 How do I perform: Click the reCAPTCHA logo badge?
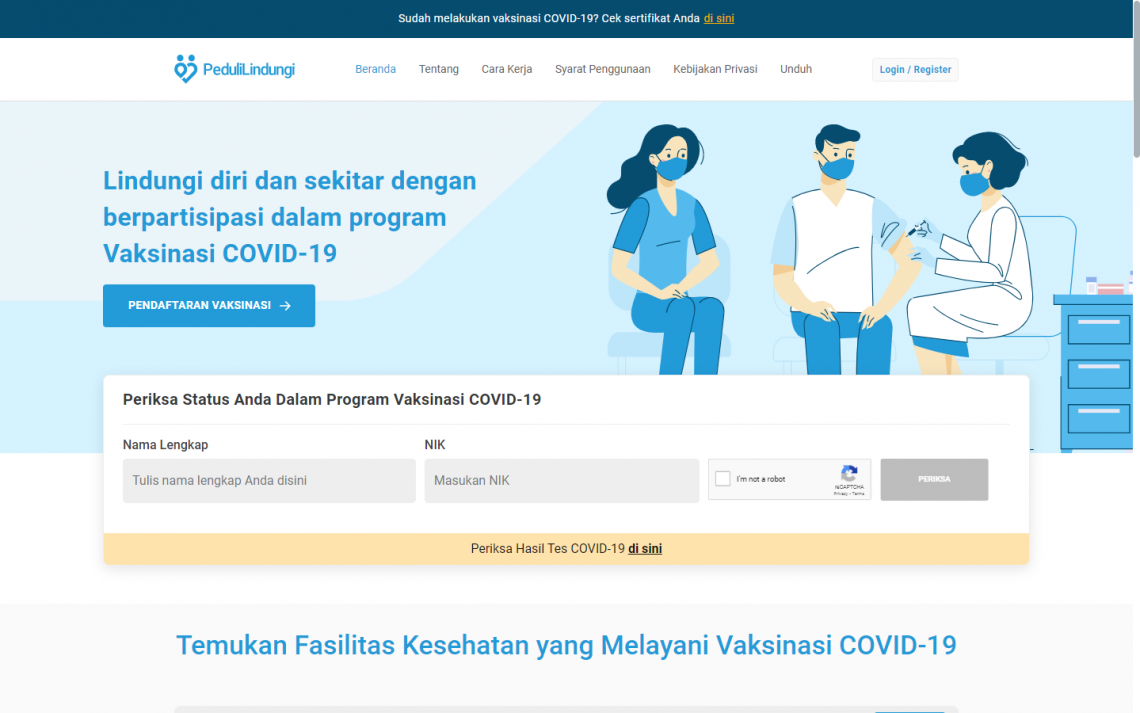[x=848, y=470]
